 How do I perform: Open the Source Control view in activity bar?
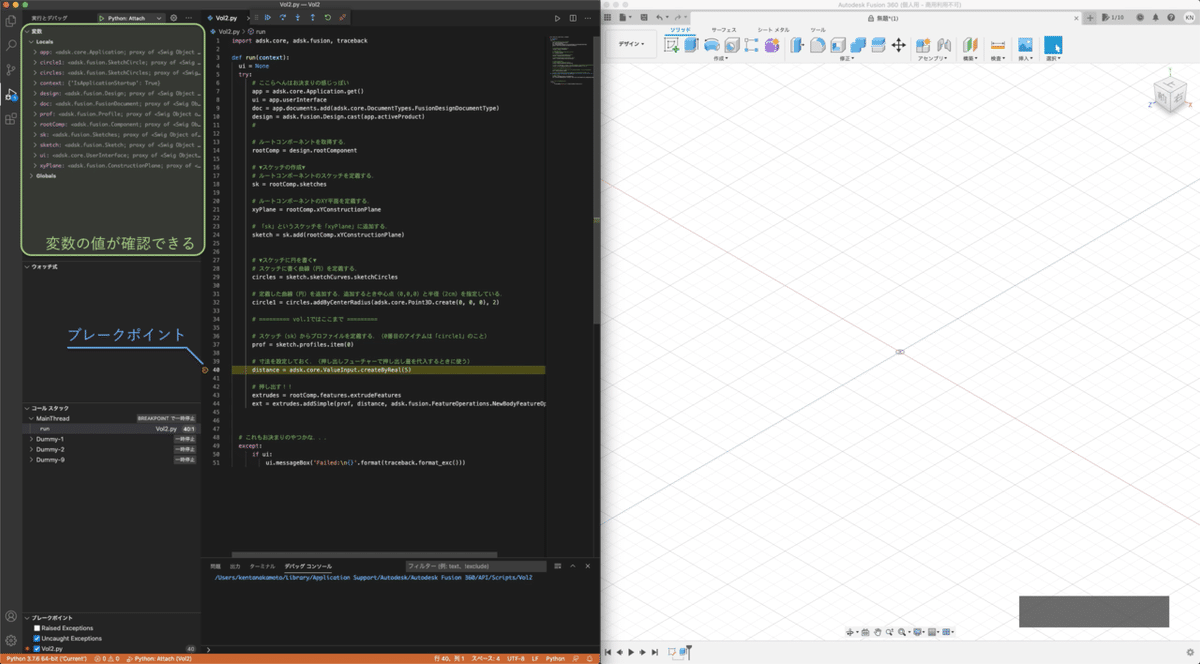point(10,70)
